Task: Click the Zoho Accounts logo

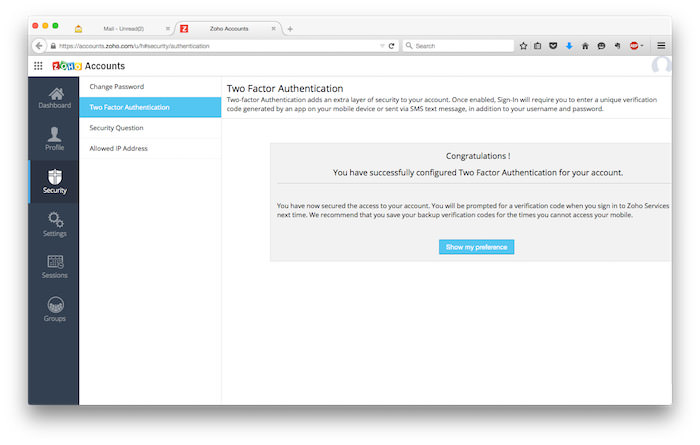Action: click(67, 66)
